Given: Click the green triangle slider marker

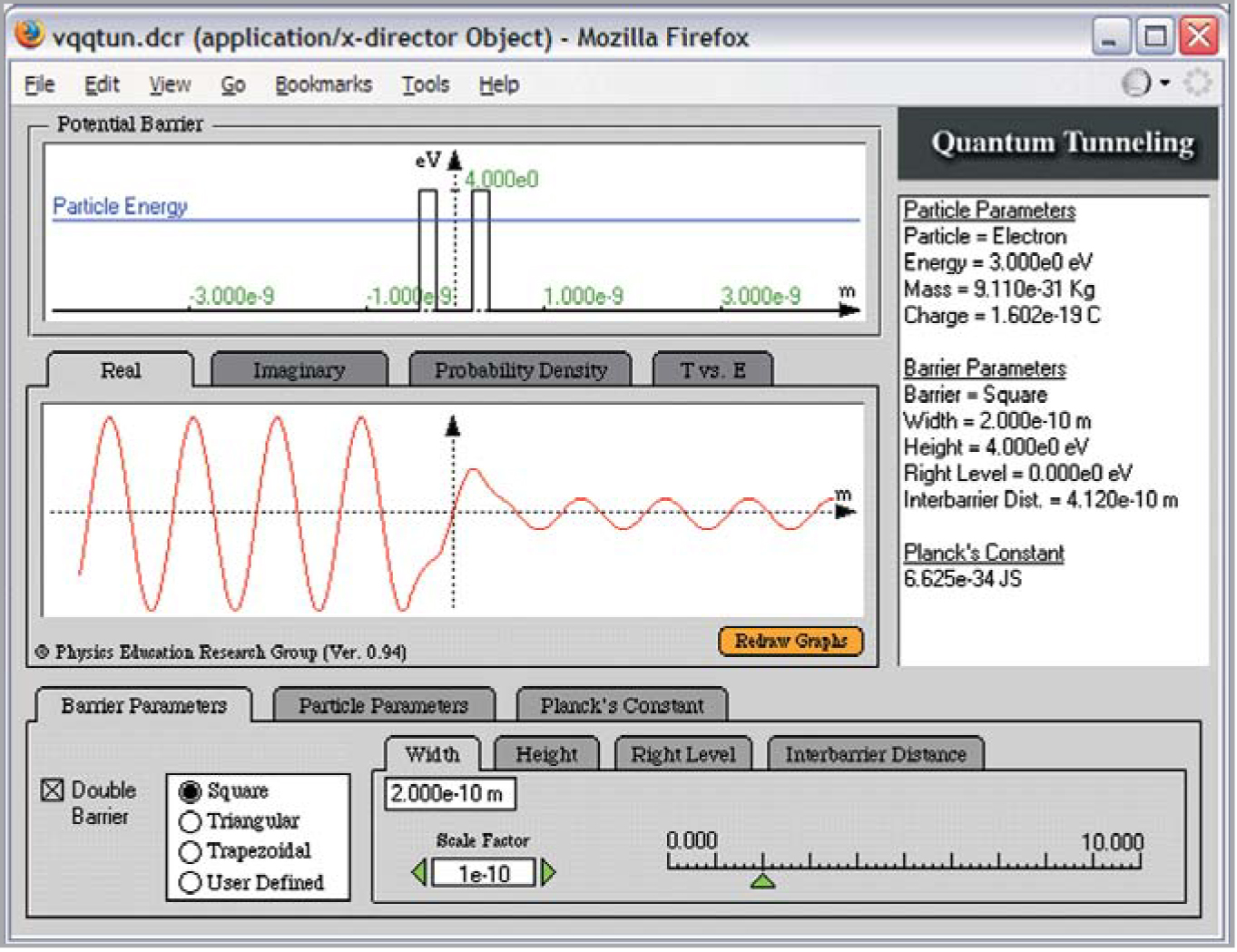Looking at the screenshot, I should [763, 880].
